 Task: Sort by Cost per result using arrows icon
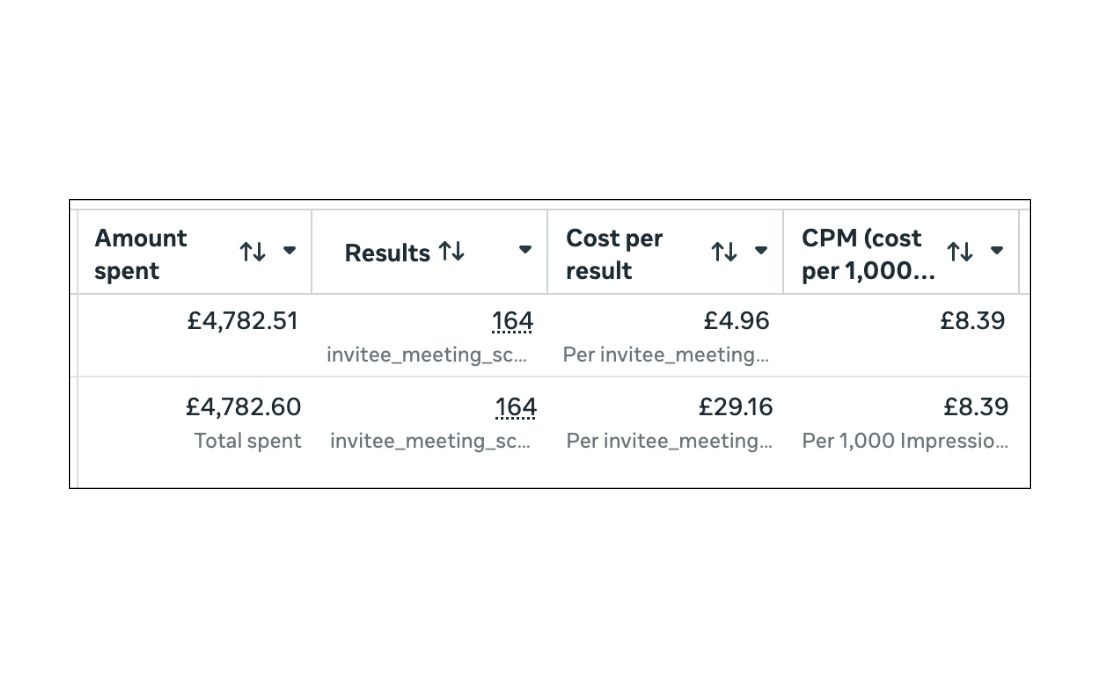click(x=724, y=252)
